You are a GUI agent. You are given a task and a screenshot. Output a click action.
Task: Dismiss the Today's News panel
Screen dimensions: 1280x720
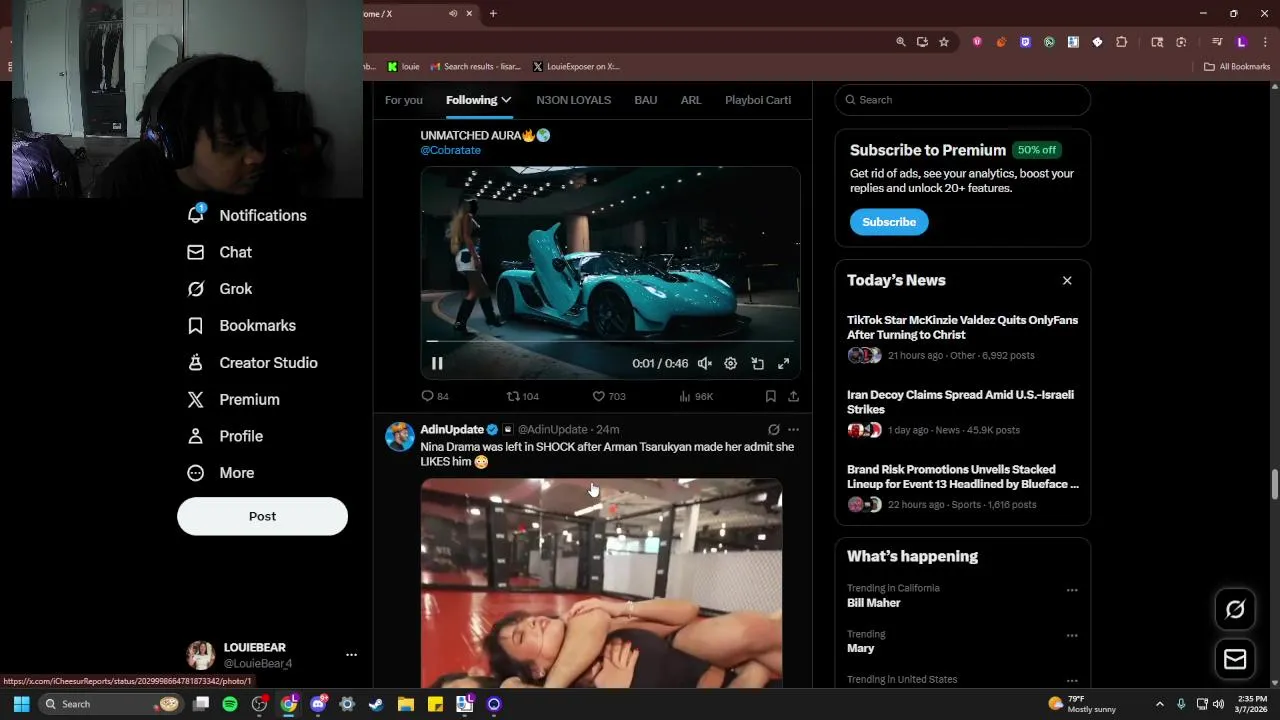[x=1067, y=280]
